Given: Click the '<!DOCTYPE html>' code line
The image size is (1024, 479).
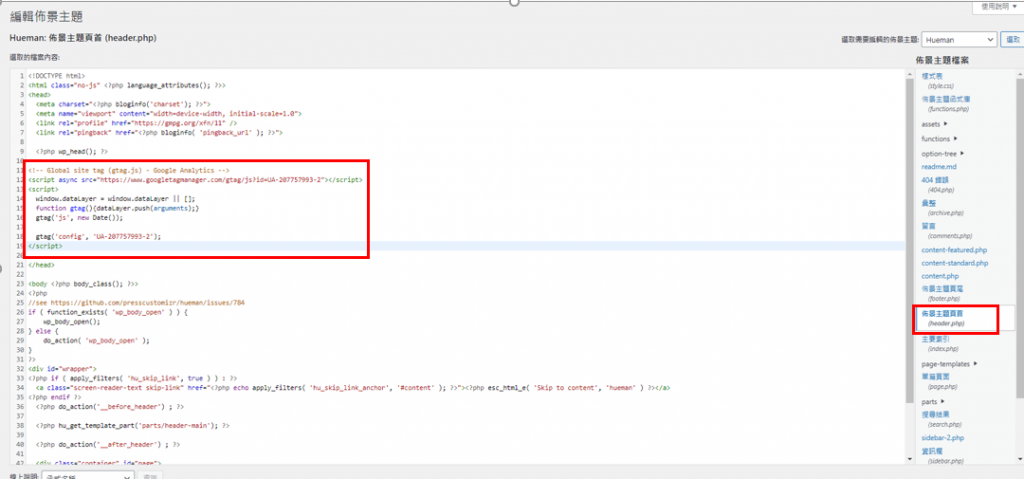Looking at the screenshot, I should coord(56,76).
